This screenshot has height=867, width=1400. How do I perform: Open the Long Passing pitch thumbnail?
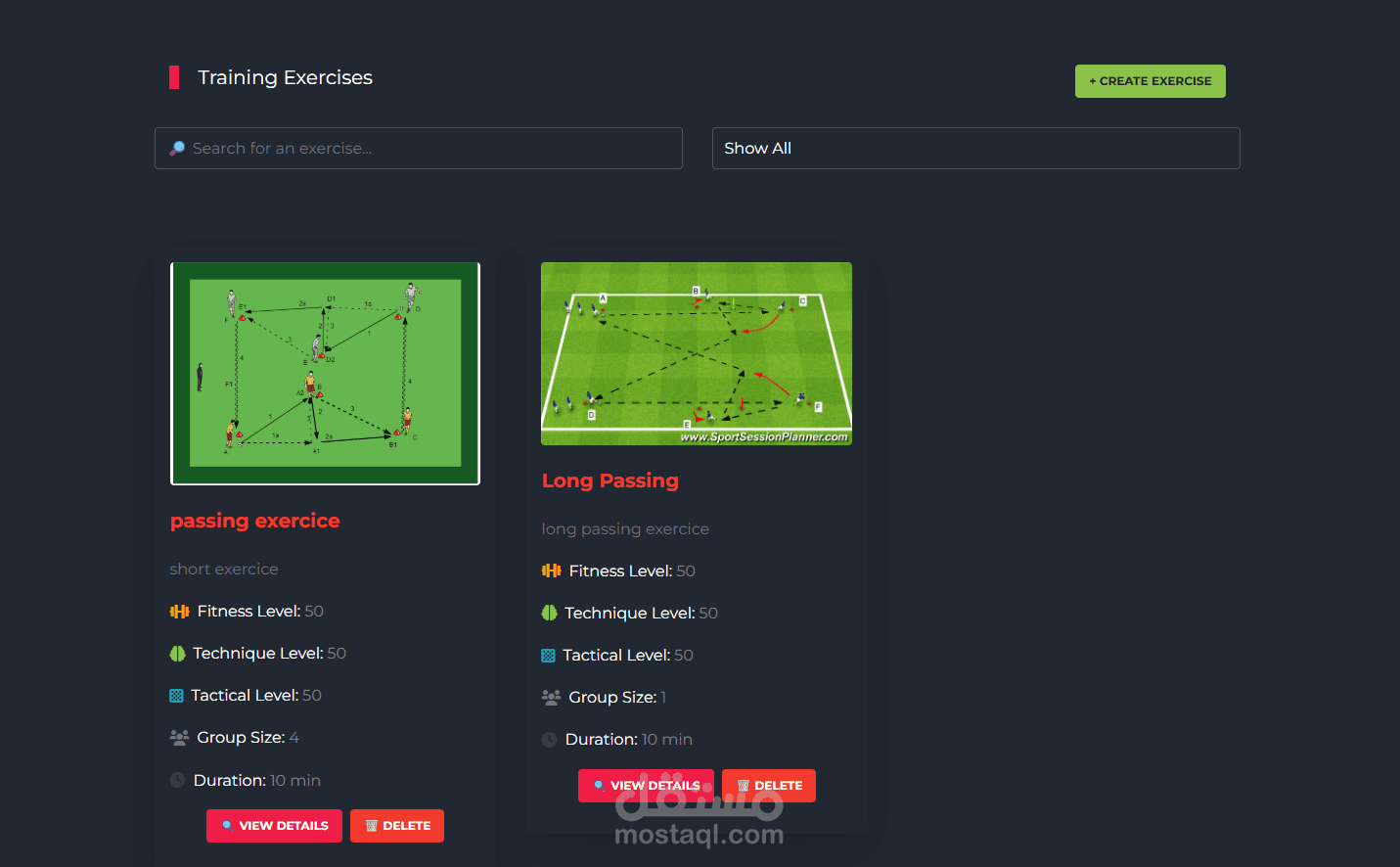coord(697,353)
